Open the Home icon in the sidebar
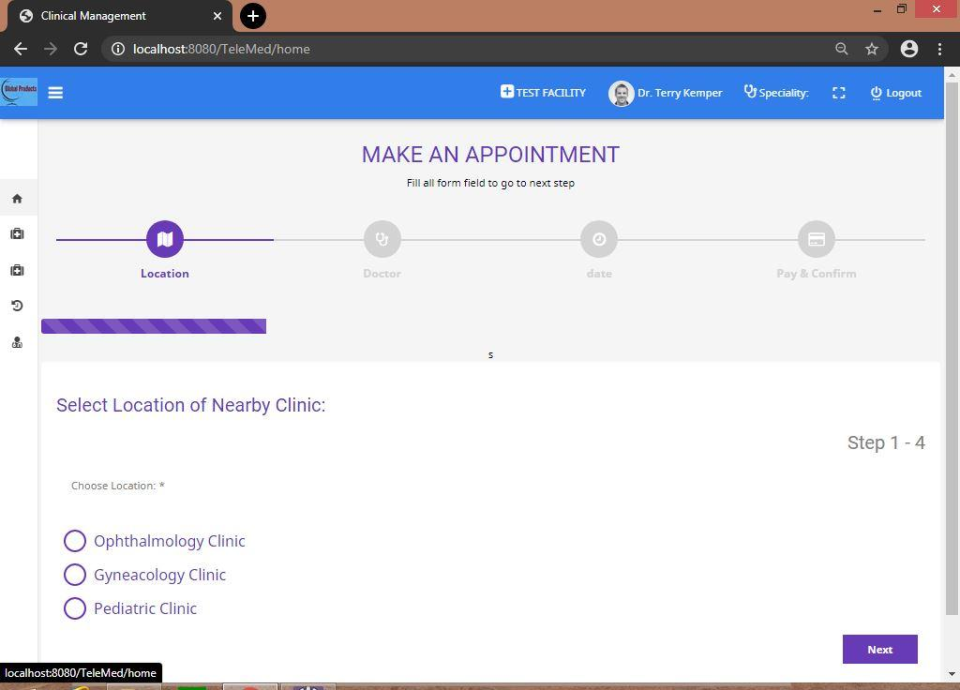Image resolution: width=960 pixels, height=690 pixels. [x=17, y=198]
